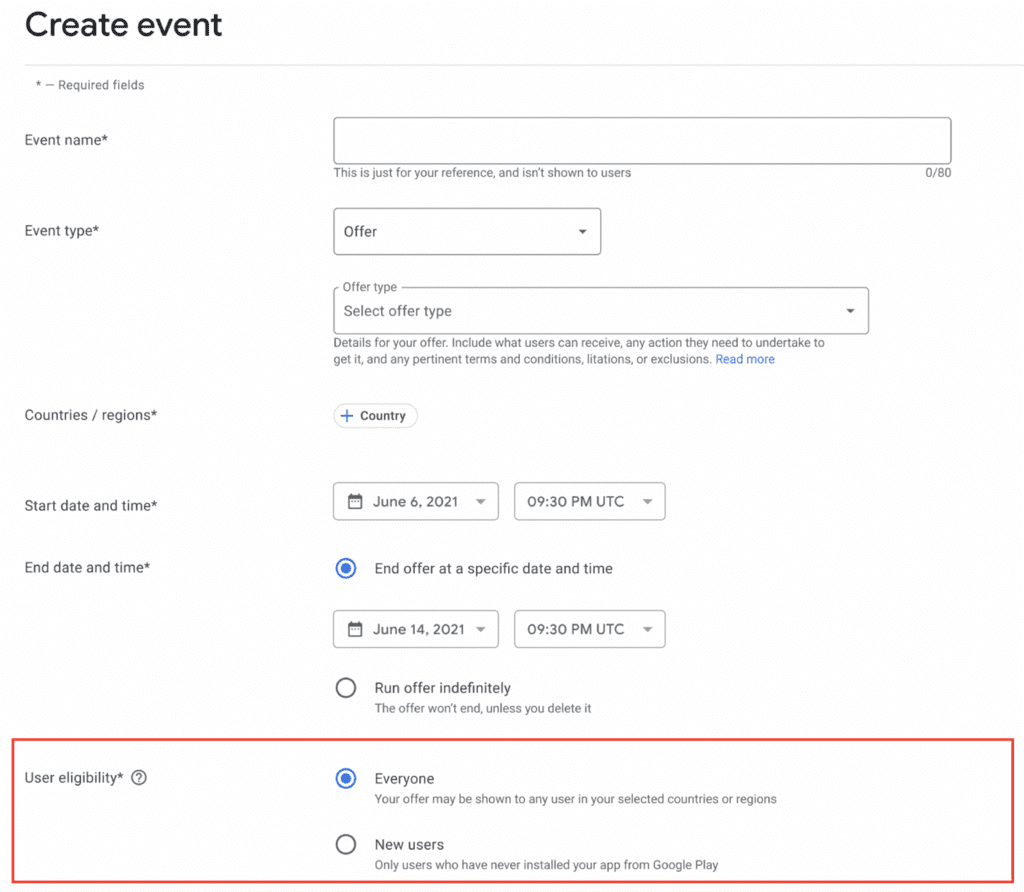Open the Event type dropdown showing Offer
This screenshot has width=1024, height=892.
(466, 231)
